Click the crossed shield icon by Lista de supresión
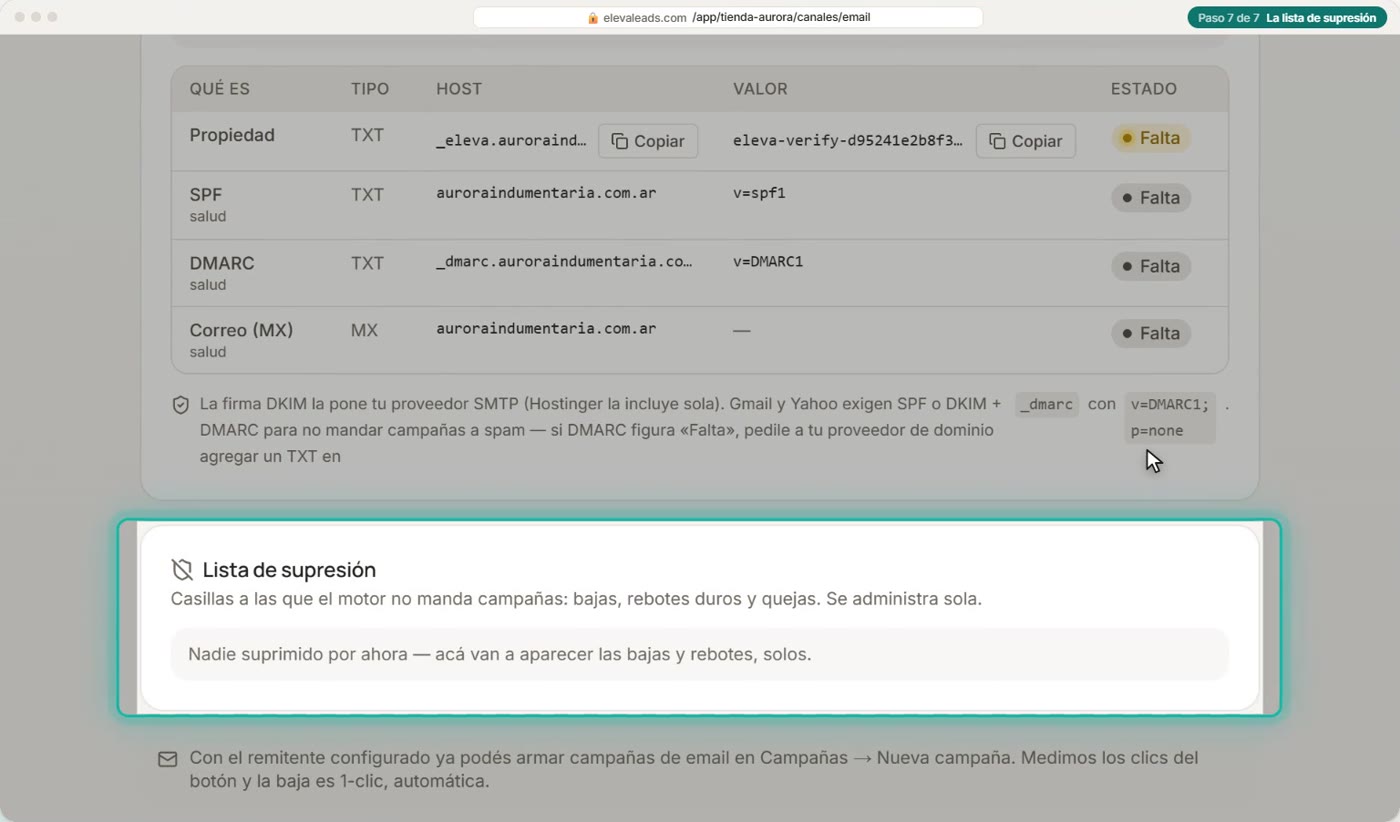The image size is (1400, 822). [182, 570]
